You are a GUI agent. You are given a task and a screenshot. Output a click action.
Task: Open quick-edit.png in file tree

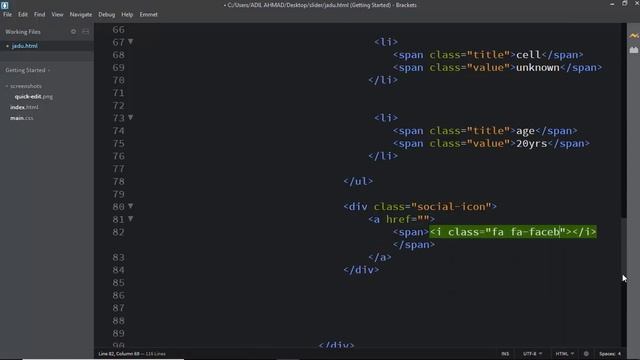33,97
